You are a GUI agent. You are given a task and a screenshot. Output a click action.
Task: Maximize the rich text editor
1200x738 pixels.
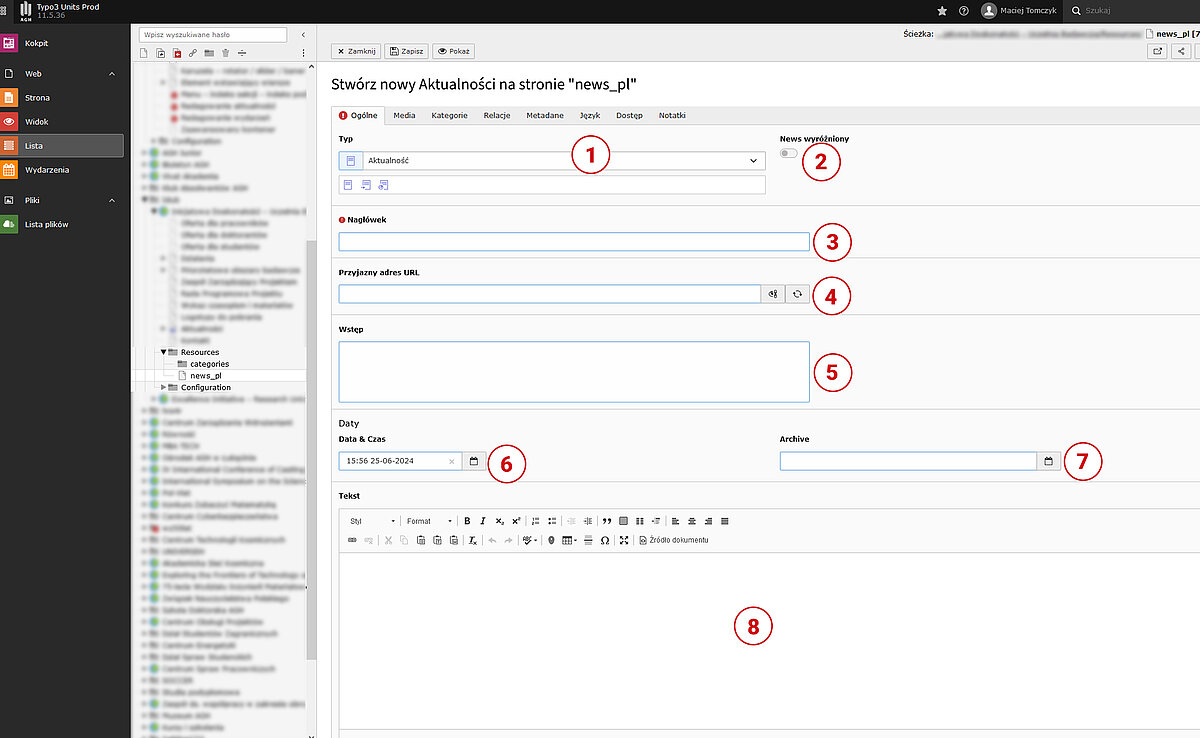point(624,540)
